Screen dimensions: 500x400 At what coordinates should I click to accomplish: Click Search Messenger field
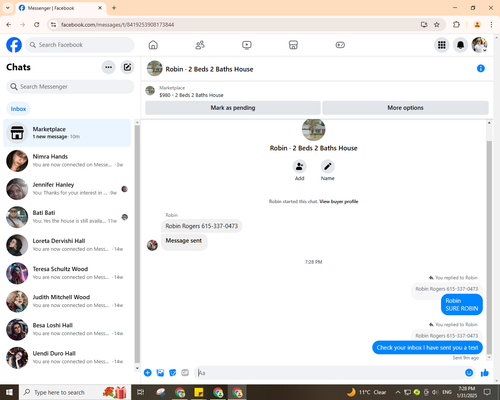pos(70,87)
